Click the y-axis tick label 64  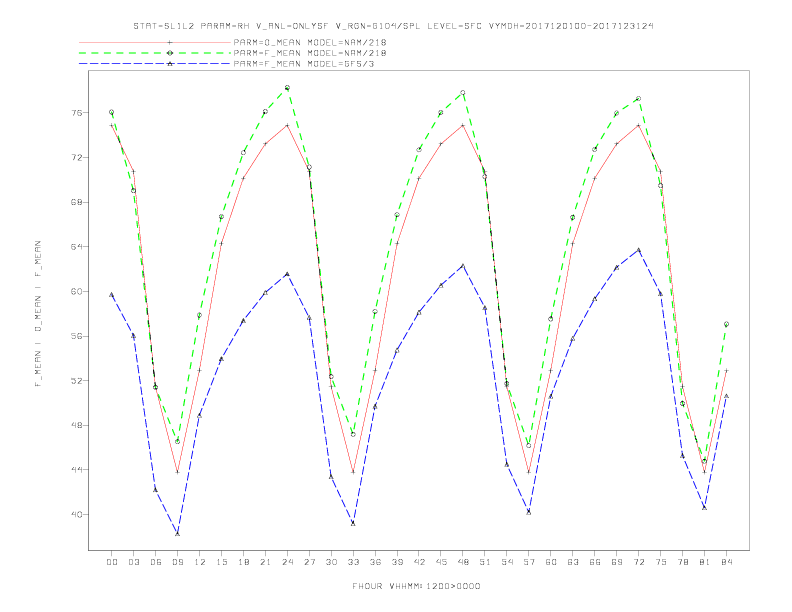(x=76, y=247)
